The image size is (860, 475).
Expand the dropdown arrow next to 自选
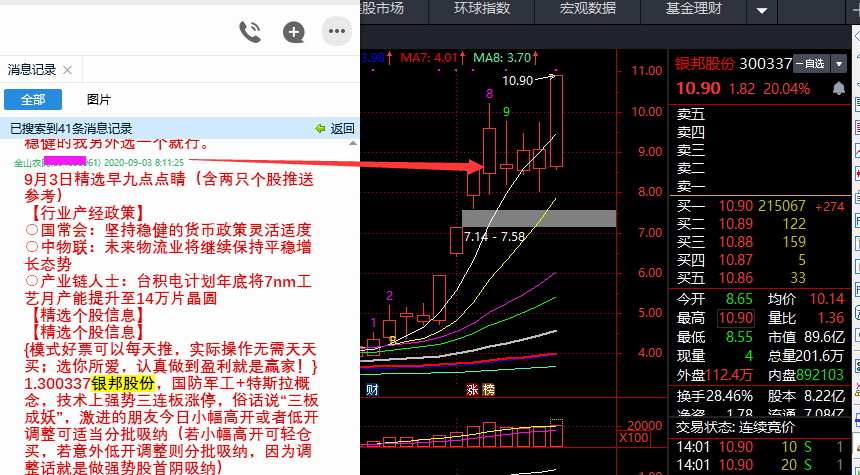(839, 64)
